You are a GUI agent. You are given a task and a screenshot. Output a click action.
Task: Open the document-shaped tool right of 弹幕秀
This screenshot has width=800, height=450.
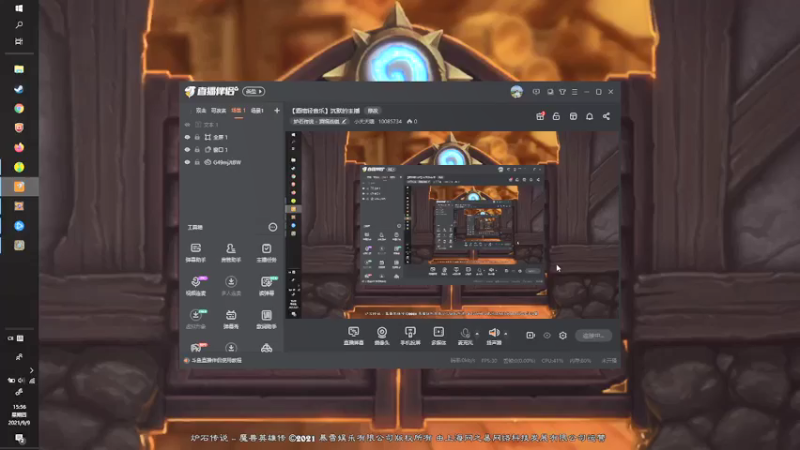[x=266, y=319]
